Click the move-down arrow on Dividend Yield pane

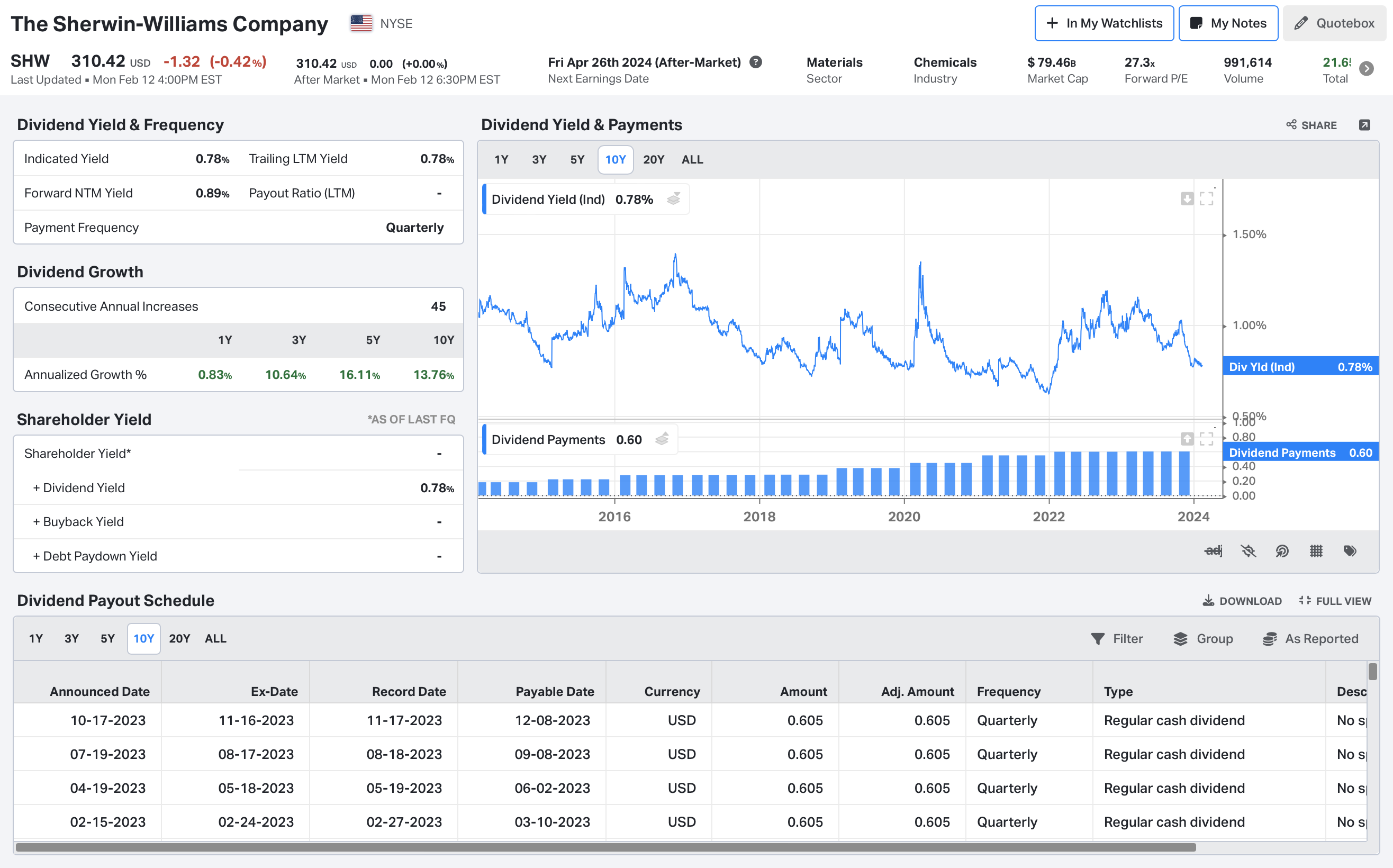point(1187,198)
